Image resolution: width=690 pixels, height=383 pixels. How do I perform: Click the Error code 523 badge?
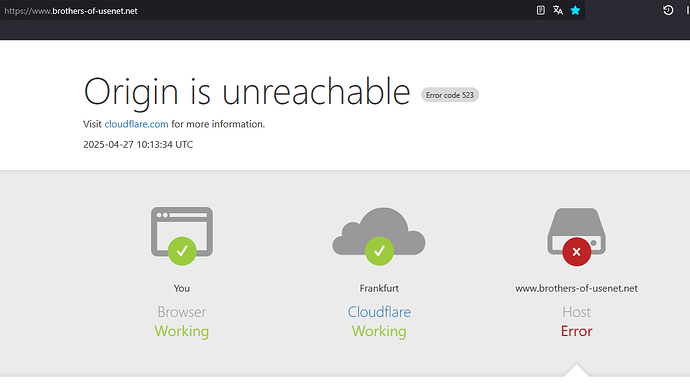point(450,95)
